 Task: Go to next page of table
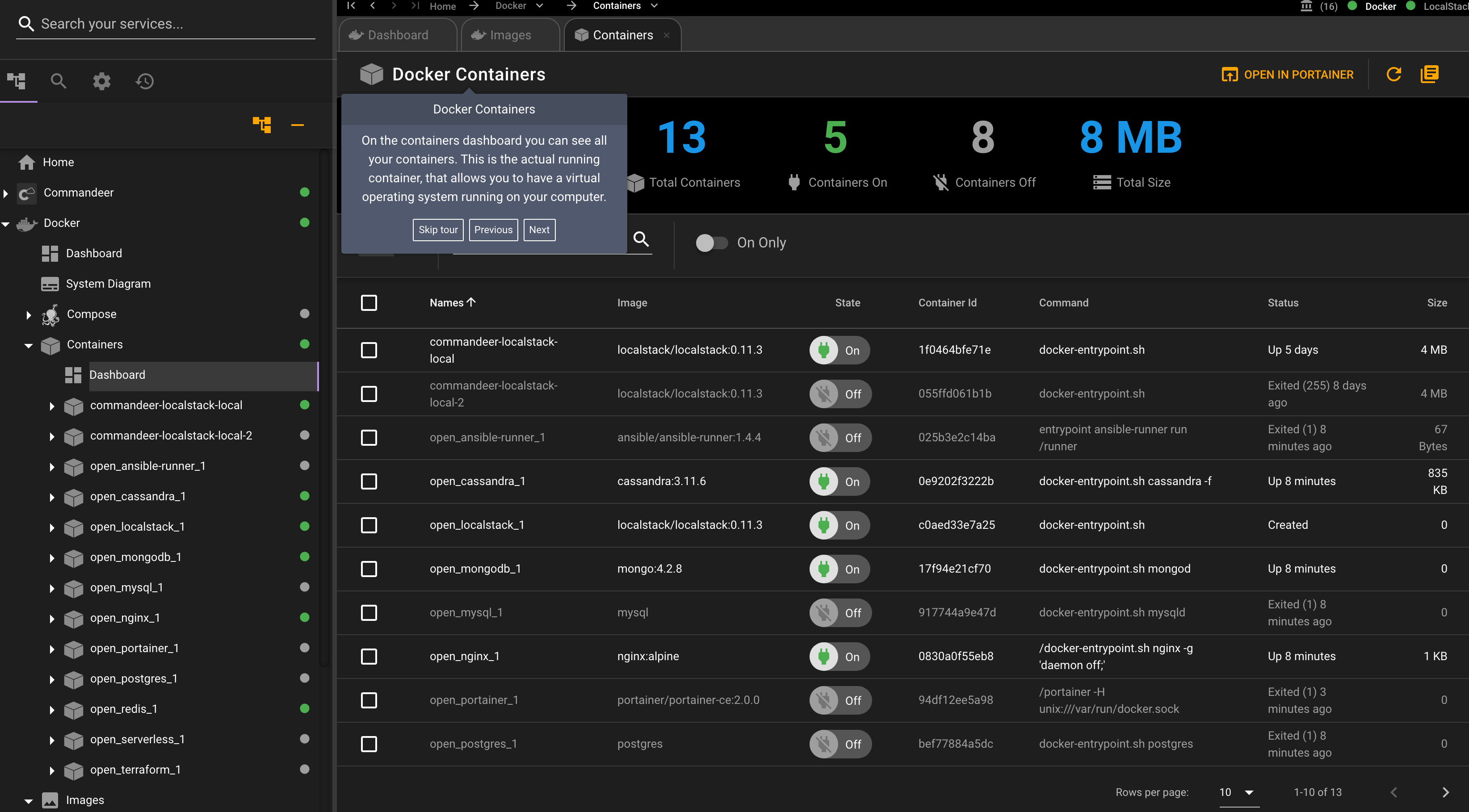pyautogui.click(x=1446, y=792)
